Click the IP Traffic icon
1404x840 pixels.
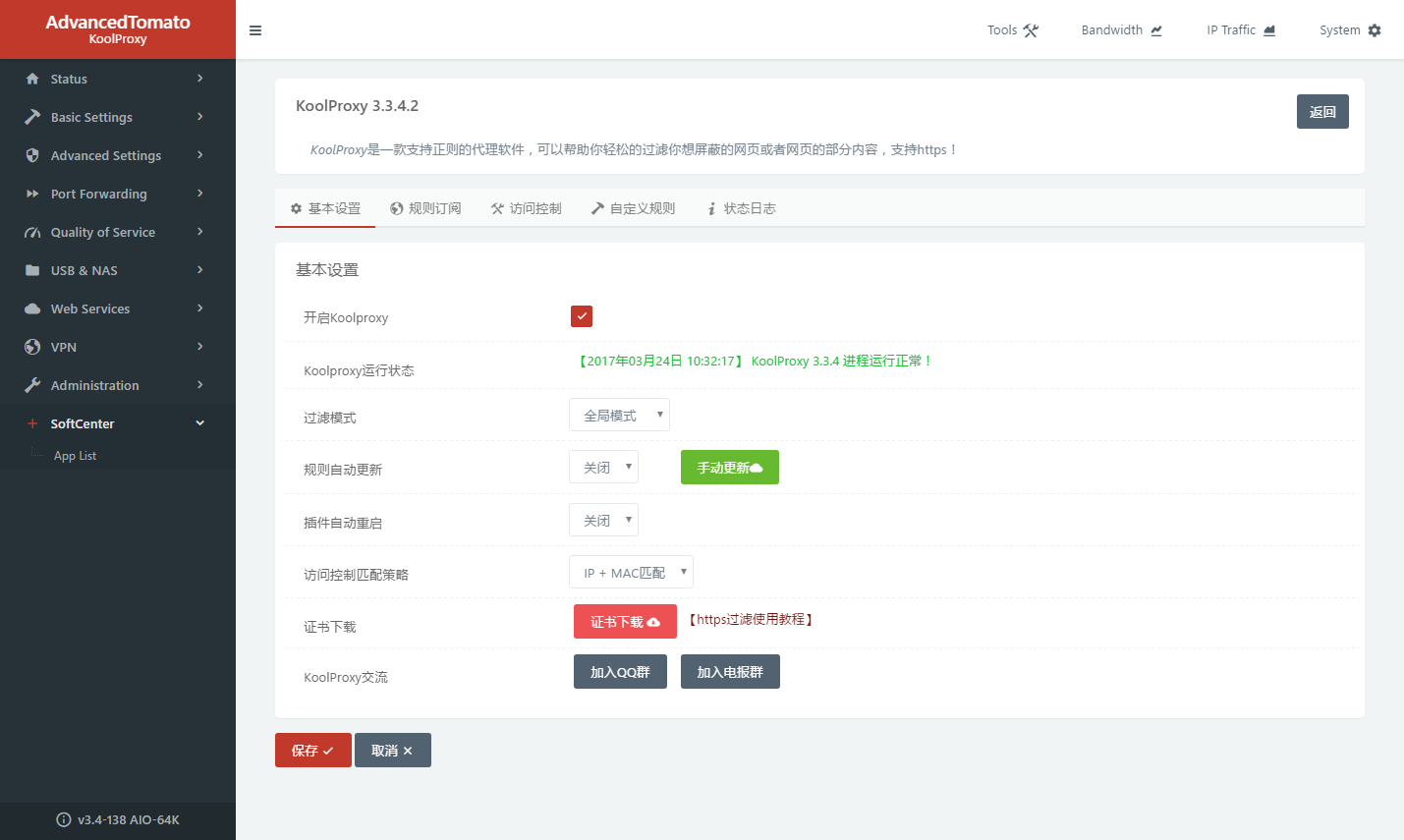1269,30
